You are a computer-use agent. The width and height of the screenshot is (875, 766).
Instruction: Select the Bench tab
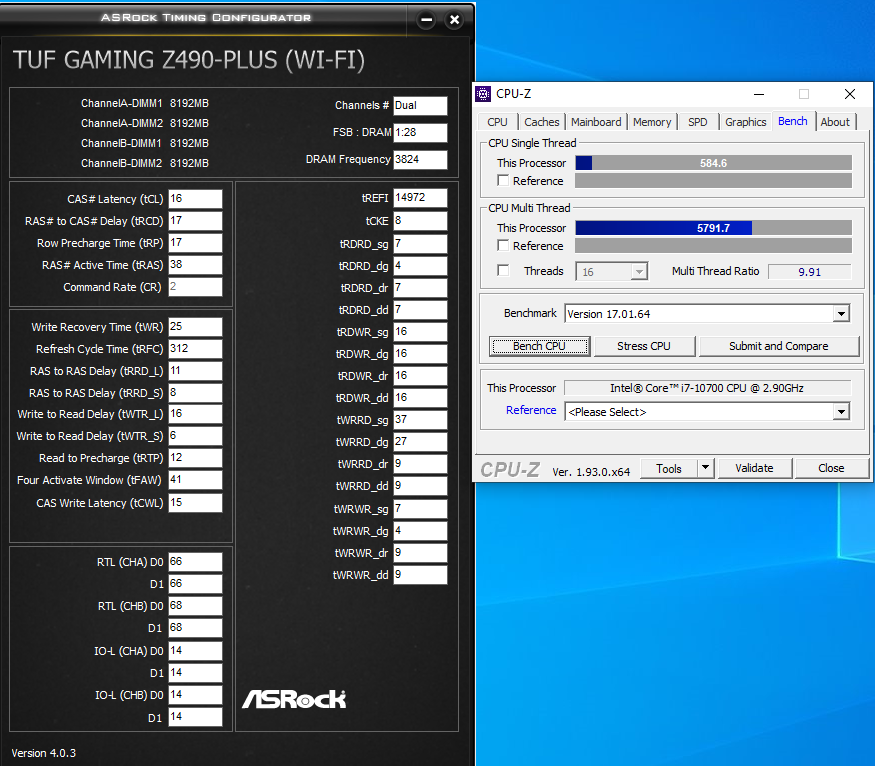(793, 121)
